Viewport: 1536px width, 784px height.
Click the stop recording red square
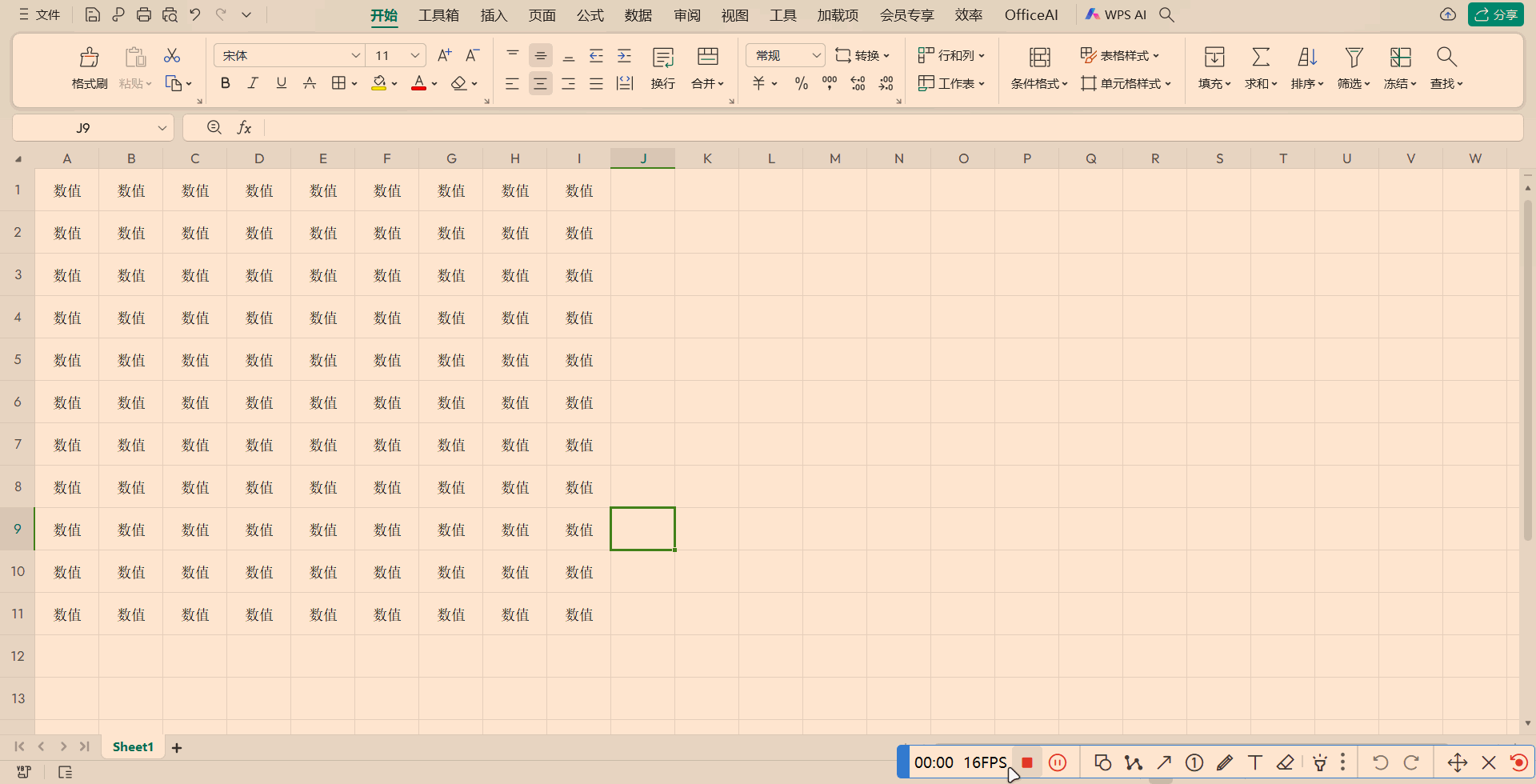click(x=1027, y=762)
